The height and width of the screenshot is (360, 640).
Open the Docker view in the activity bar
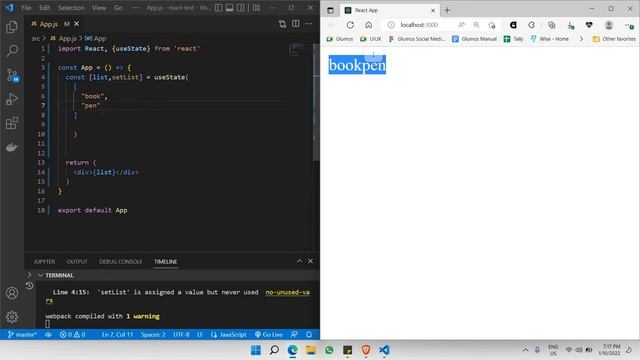click(12, 147)
